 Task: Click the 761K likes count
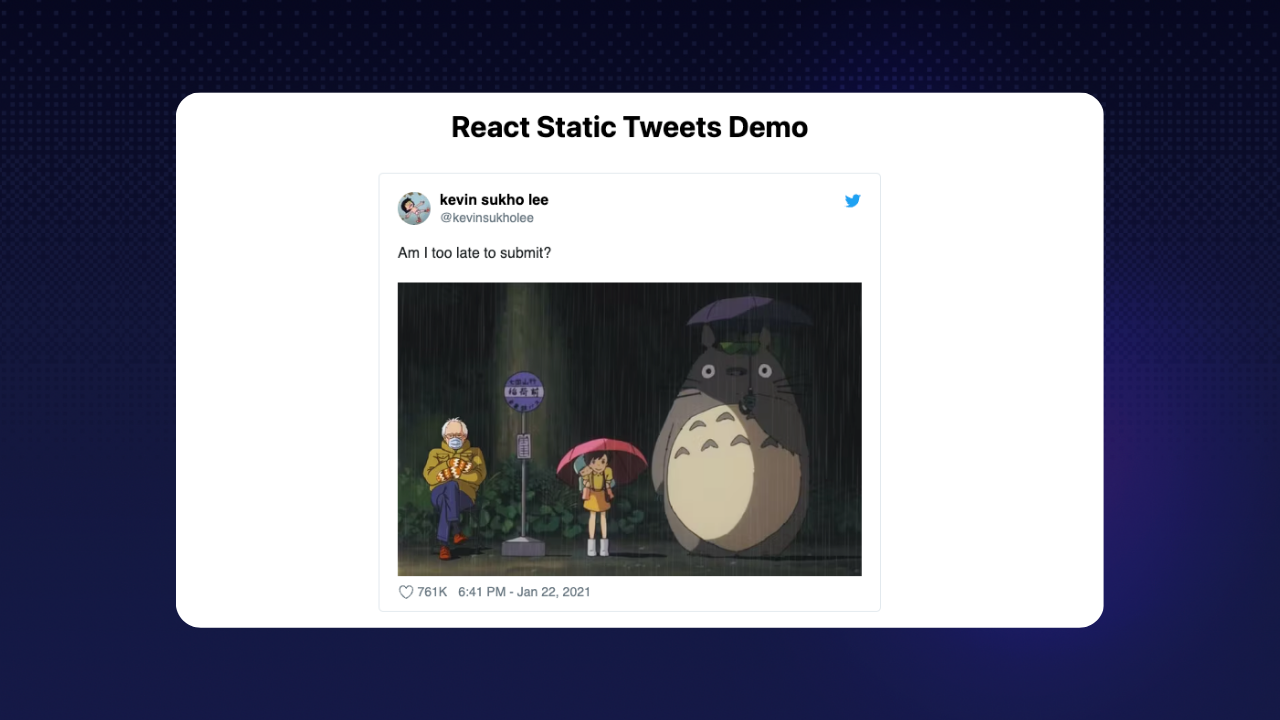[x=432, y=592]
